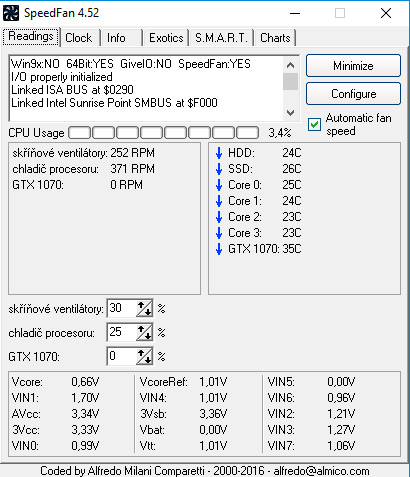This screenshot has width=410, height=477.
Task: Click the skříňové ventilátory speed spinner arrows
Action: (x=144, y=308)
